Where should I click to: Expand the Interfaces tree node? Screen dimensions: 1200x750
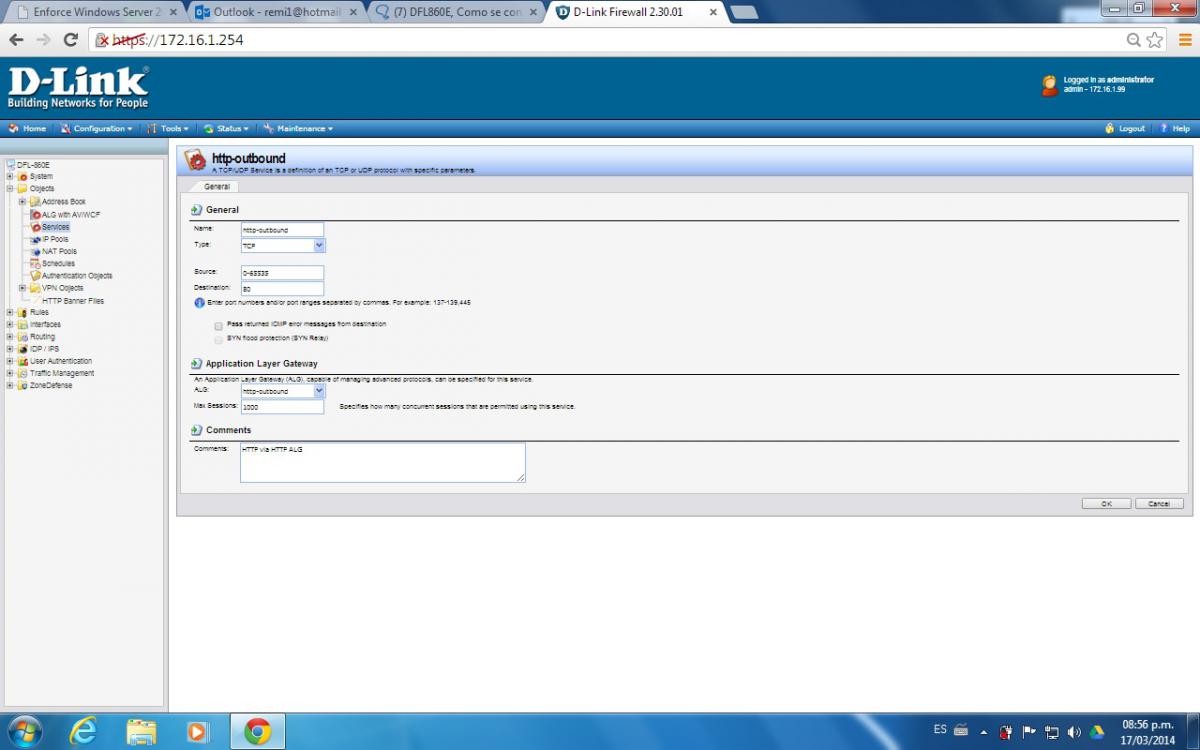[x=11, y=324]
